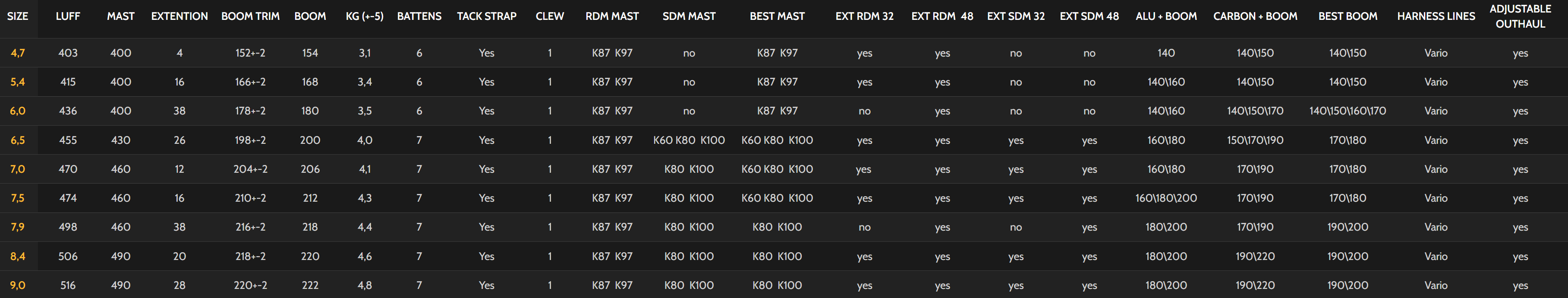Click the luff value 436

pyautogui.click(x=68, y=111)
